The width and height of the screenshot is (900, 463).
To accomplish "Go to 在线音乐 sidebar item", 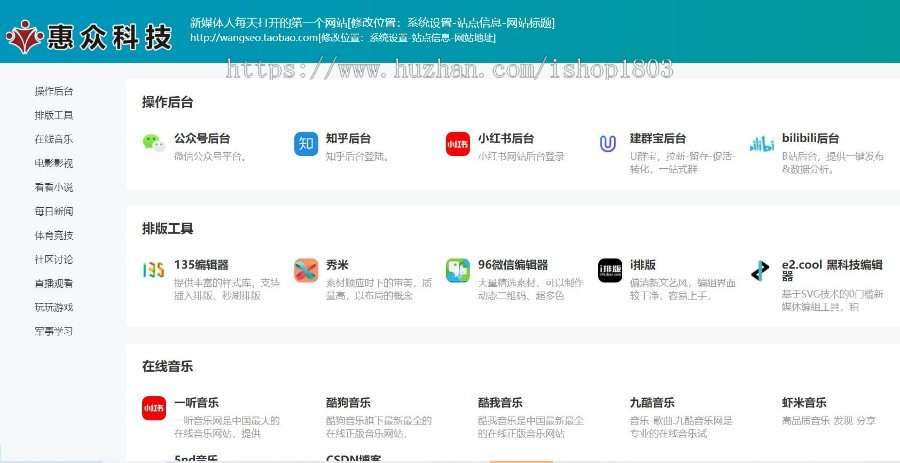I will tap(54, 139).
